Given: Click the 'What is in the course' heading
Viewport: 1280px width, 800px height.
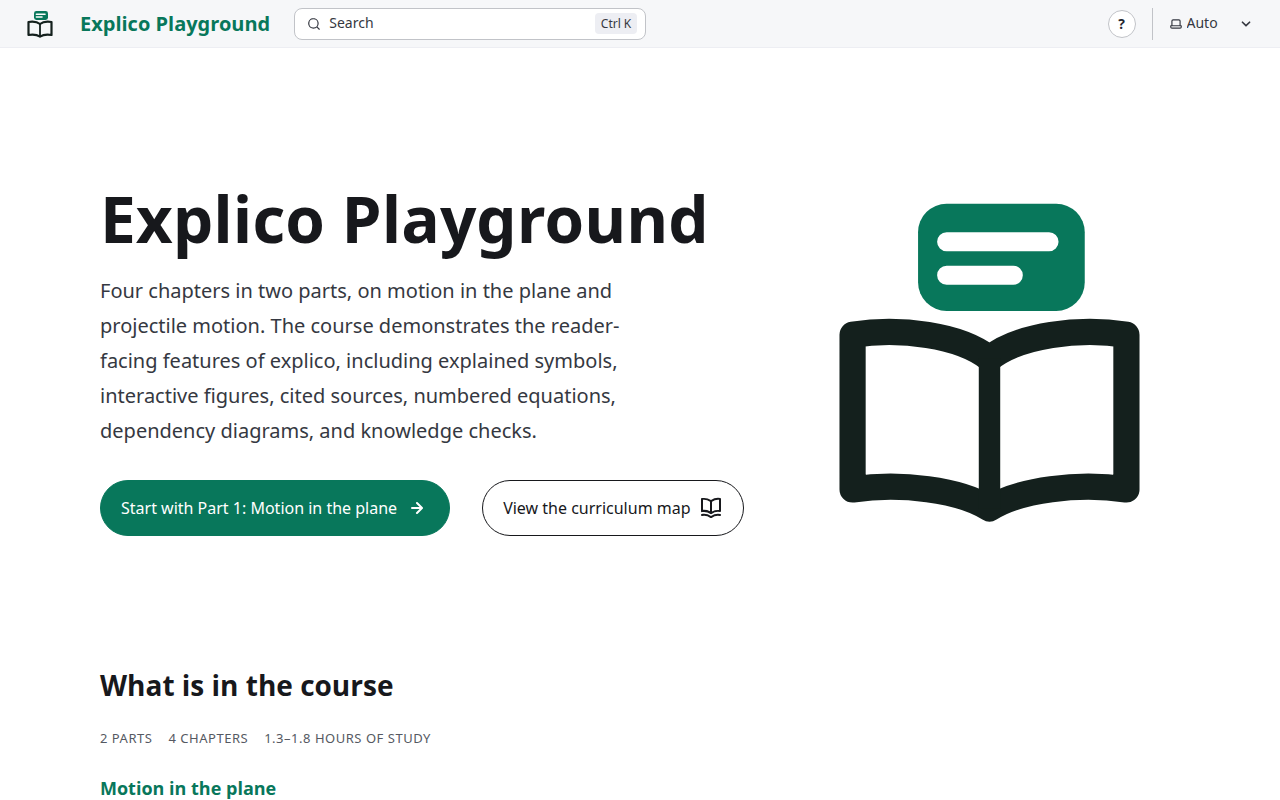Looking at the screenshot, I should click(x=246, y=686).
